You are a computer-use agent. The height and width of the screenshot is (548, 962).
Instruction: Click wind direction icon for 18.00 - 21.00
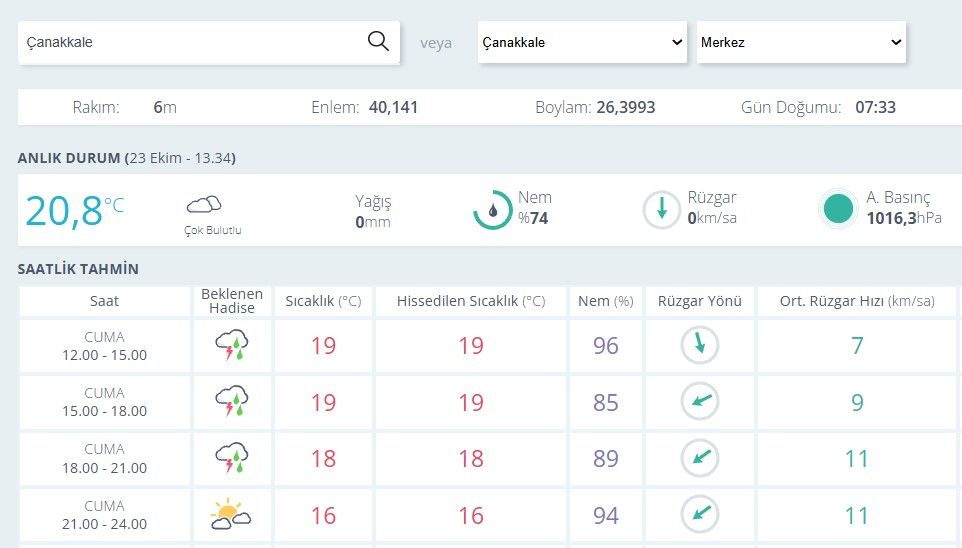[x=699, y=458]
